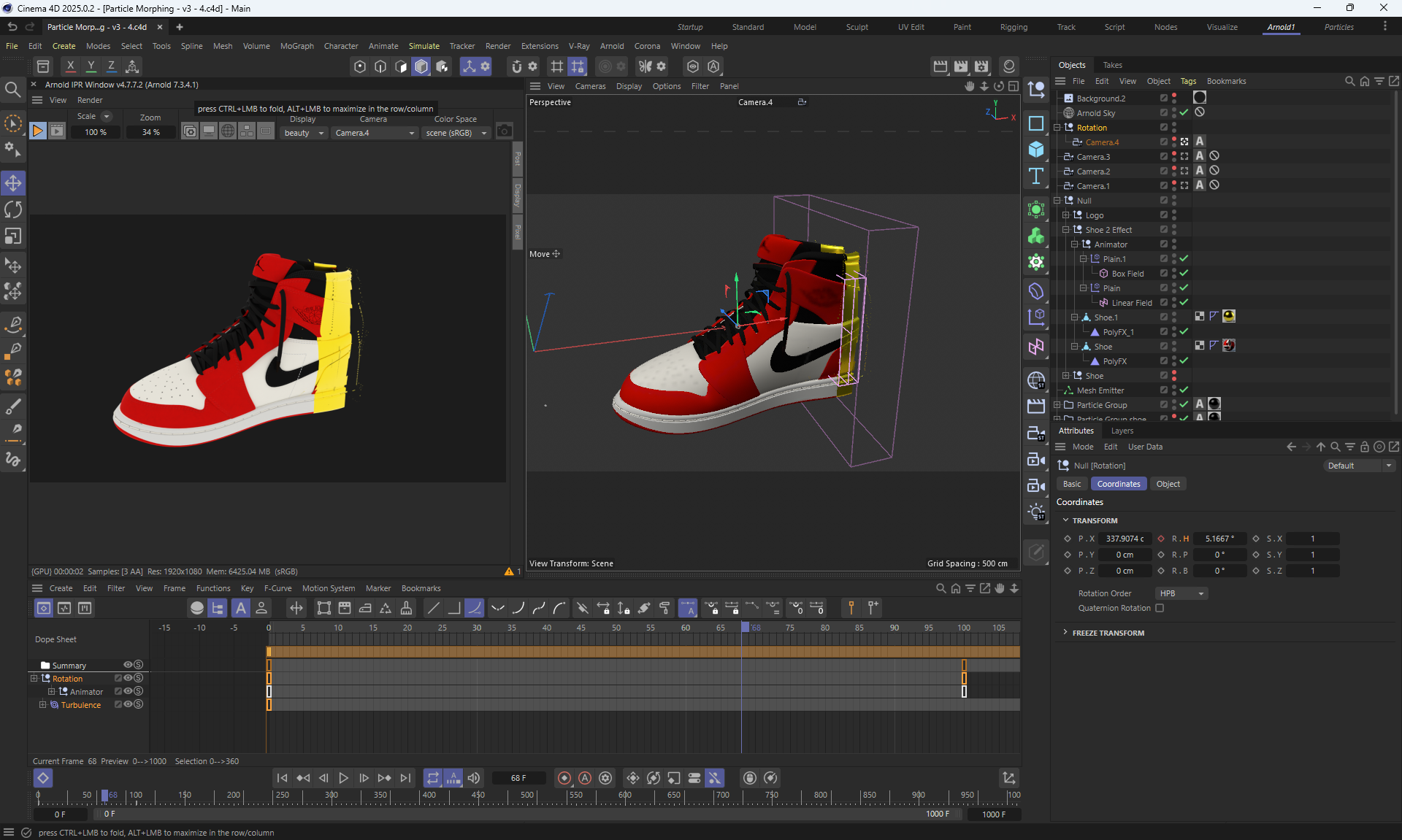
Task: Select the Rotate tool in left toolbar
Action: click(13, 210)
